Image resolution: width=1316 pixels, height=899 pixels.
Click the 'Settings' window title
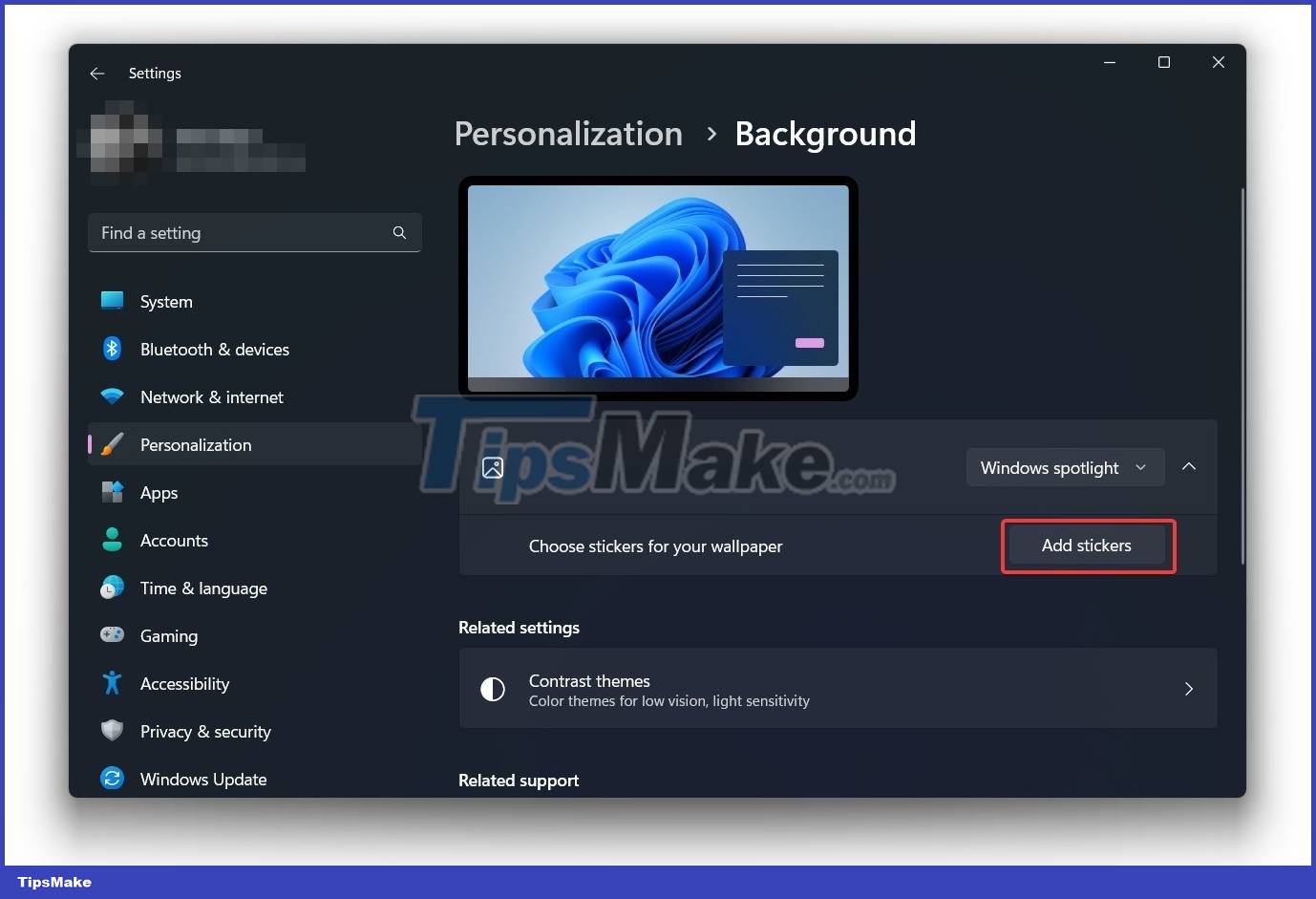tap(155, 74)
